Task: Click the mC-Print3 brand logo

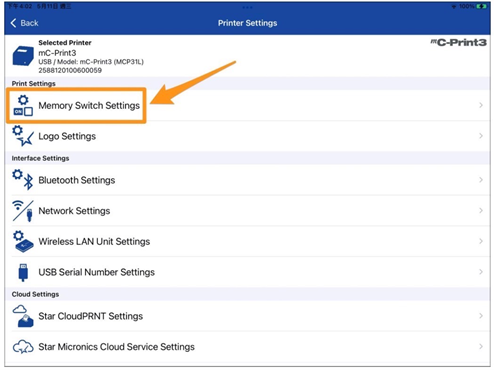Action: [458, 42]
